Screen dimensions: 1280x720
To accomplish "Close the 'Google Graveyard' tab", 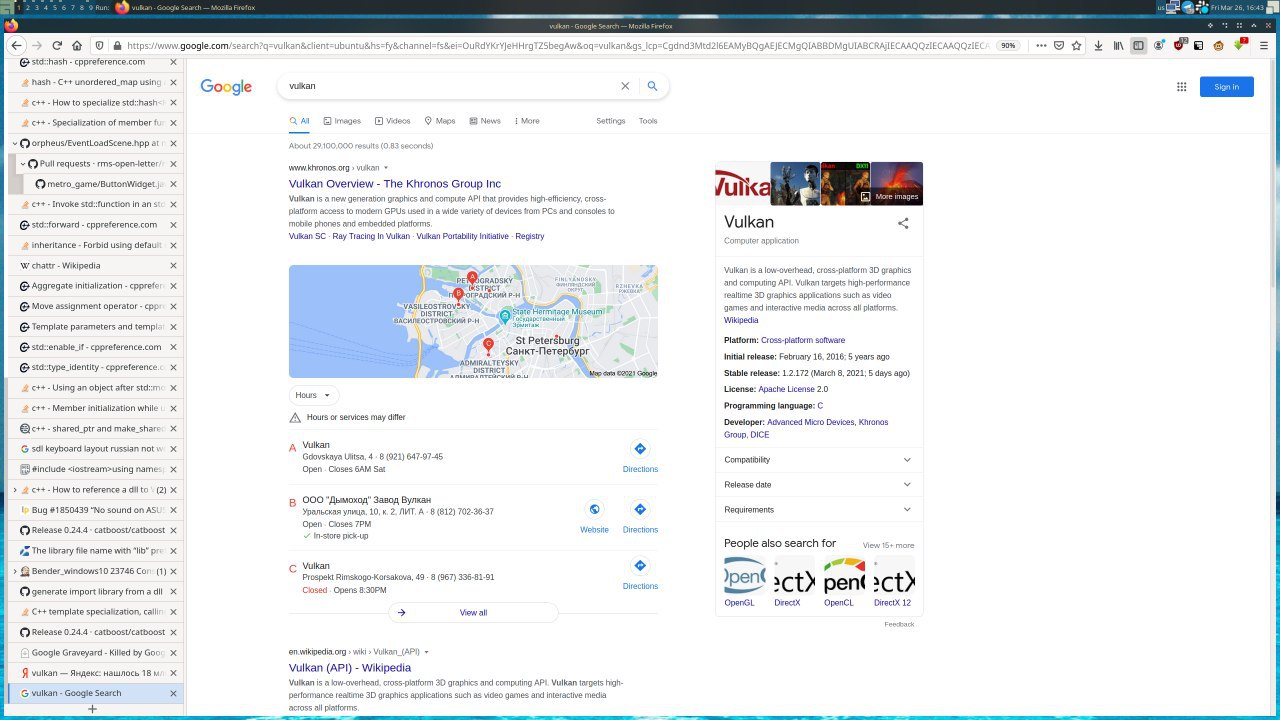I will 173,653.
